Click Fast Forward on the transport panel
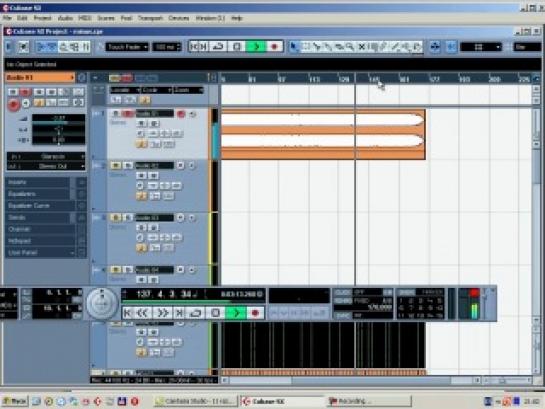 (162, 313)
